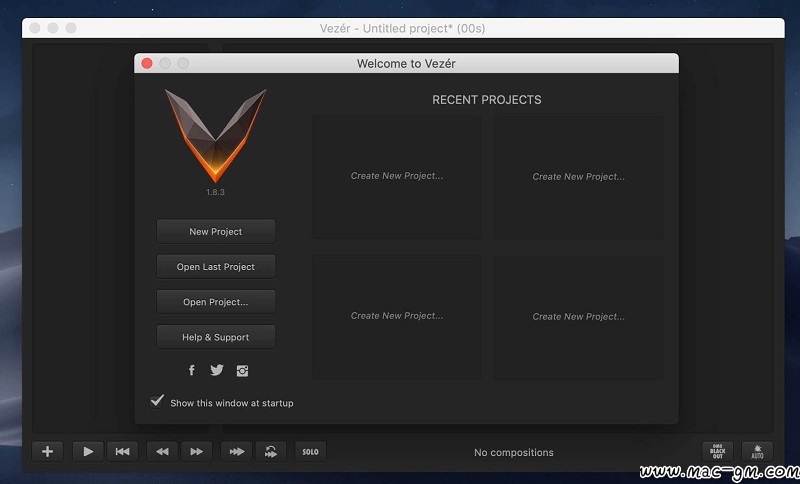Viewport: 800px width, 484px height.
Task: Toggle the loop playback icon
Action: tap(271, 451)
